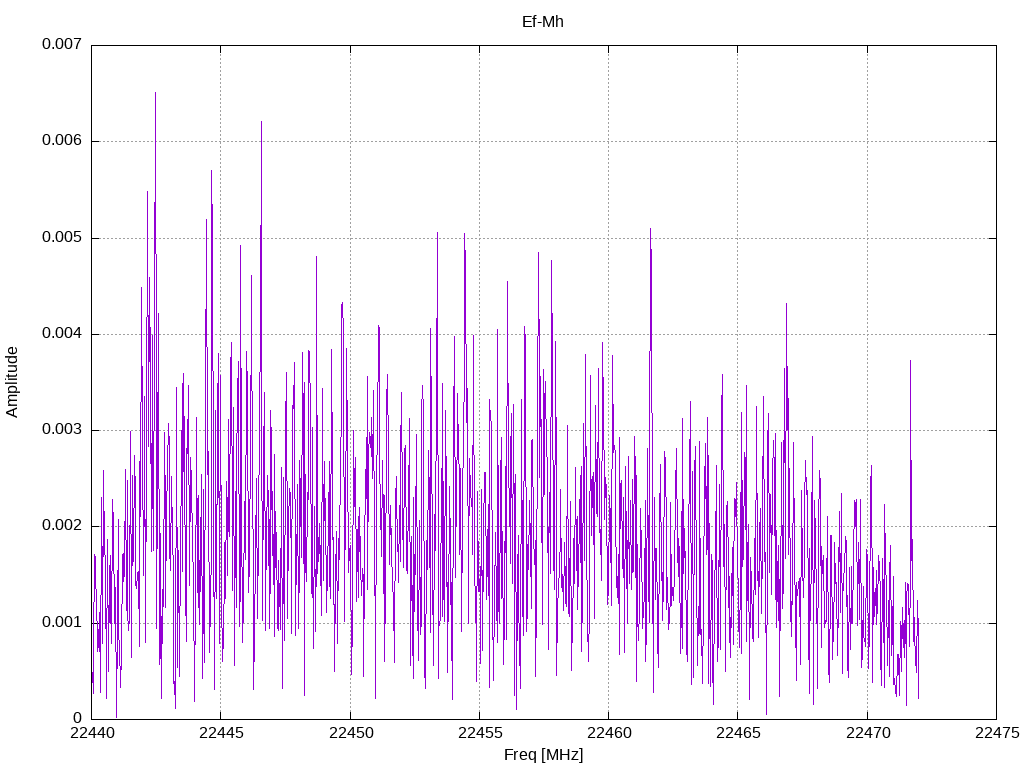This screenshot has height=768, width=1024.
Task: Click the y-axis tick label 0.007
Action: tap(62, 44)
